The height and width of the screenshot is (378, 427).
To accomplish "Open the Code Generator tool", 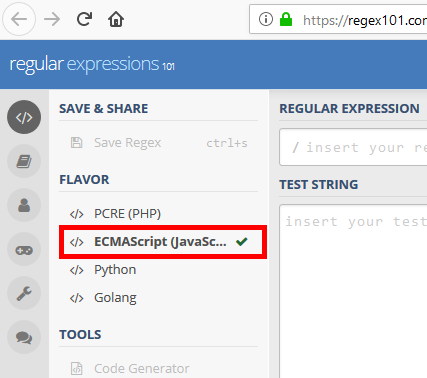I will pos(159,368).
